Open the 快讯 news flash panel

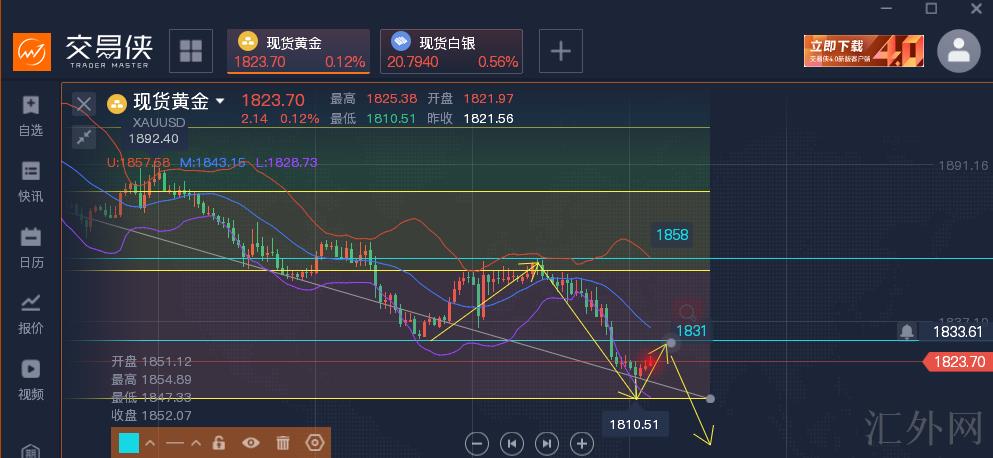[x=30, y=182]
